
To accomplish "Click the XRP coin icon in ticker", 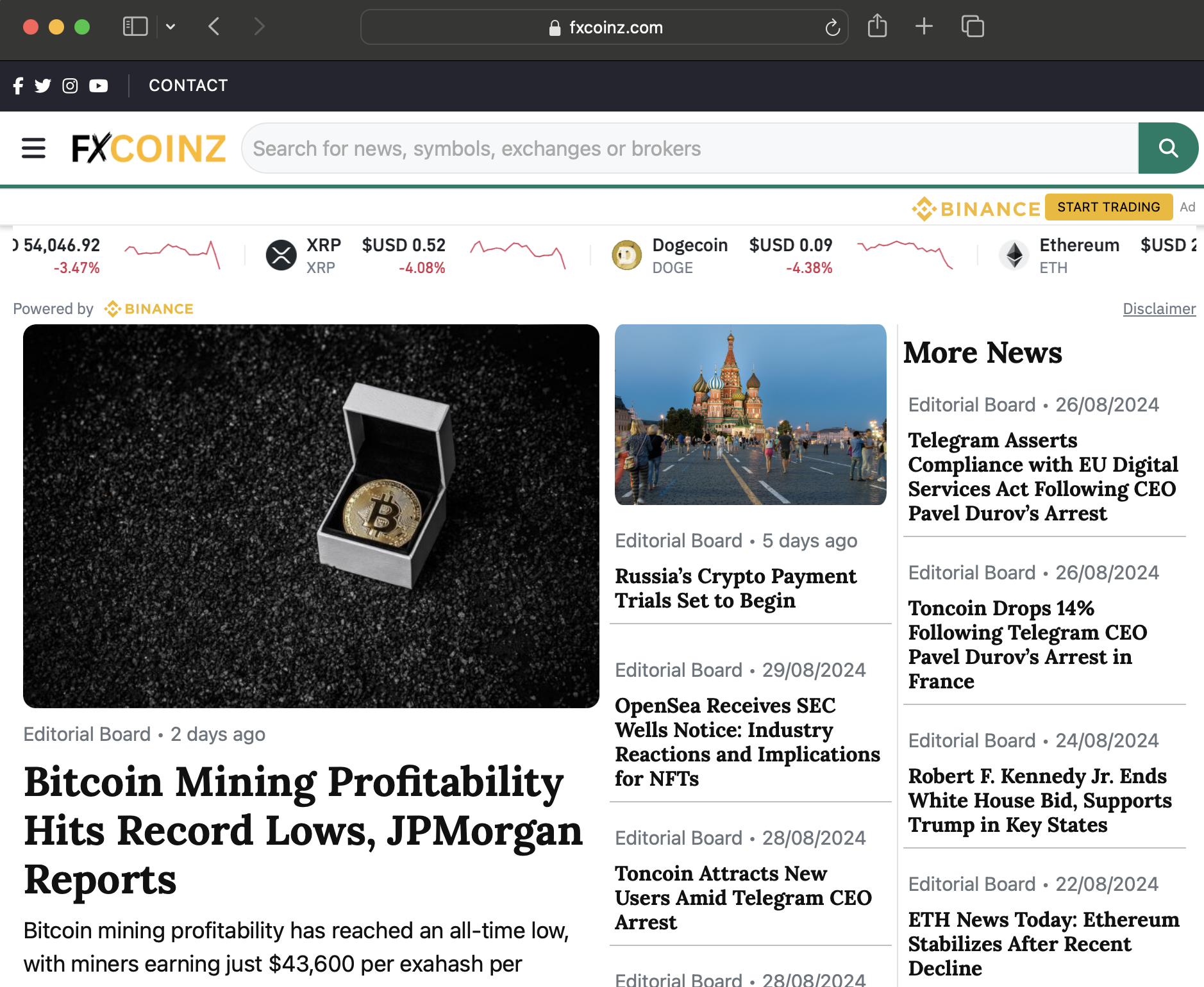I will pos(281,255).
